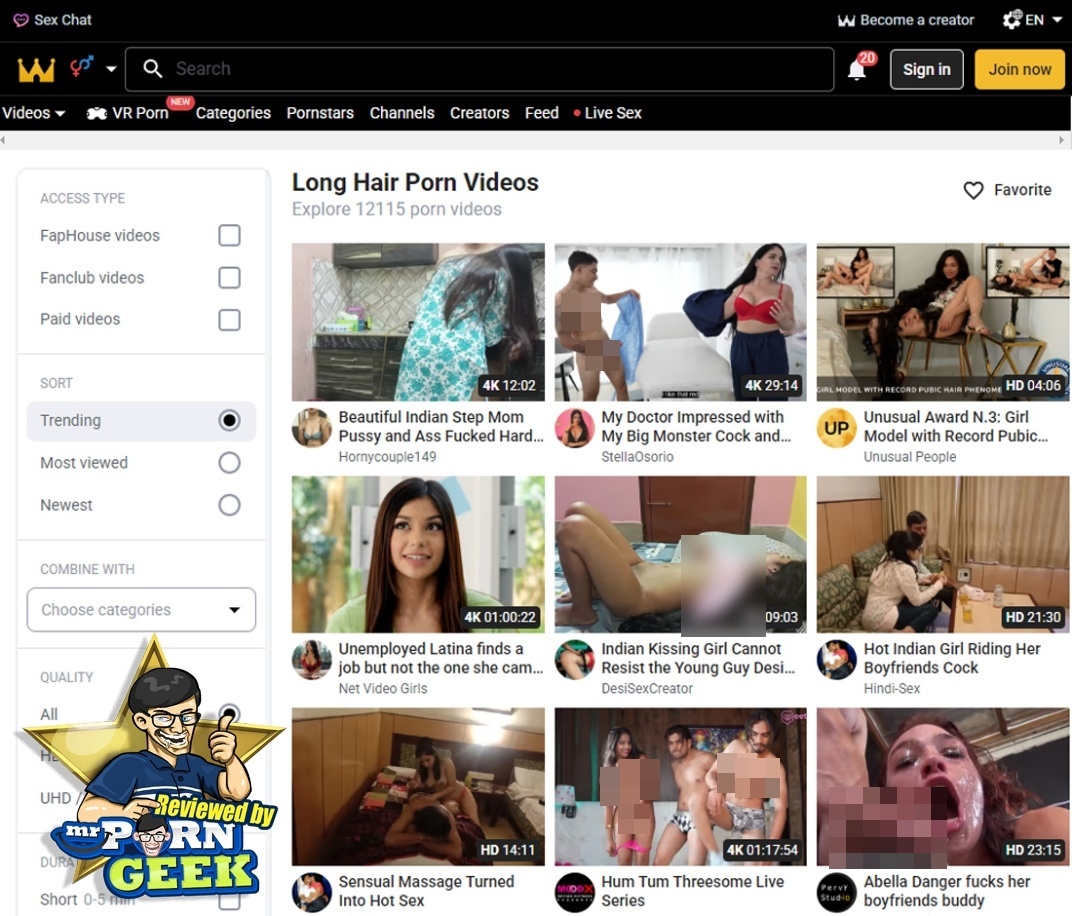The height and width of the screenshot is (916, 1072).
Task: Enable the Fanclub videos checkbox
Action: (x=229, y=278)
